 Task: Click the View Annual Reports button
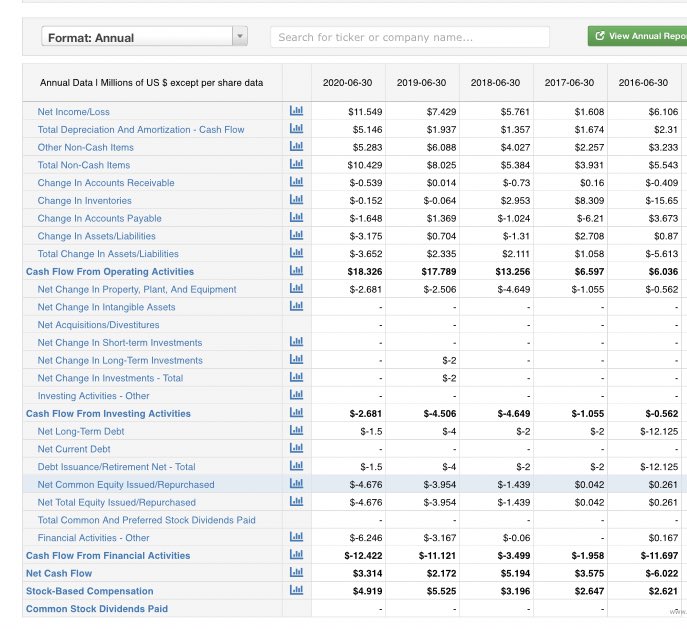tap(637, 36)
